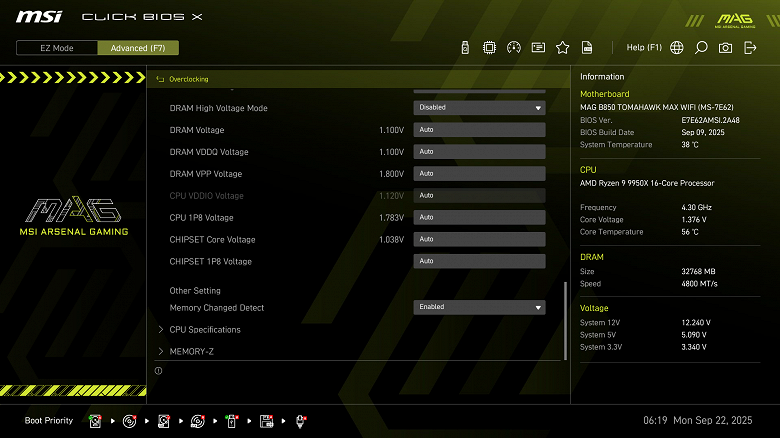Click the CPU chip icon in top toolbar
Viewport: 780px width, 438px height.
(489, 48)
